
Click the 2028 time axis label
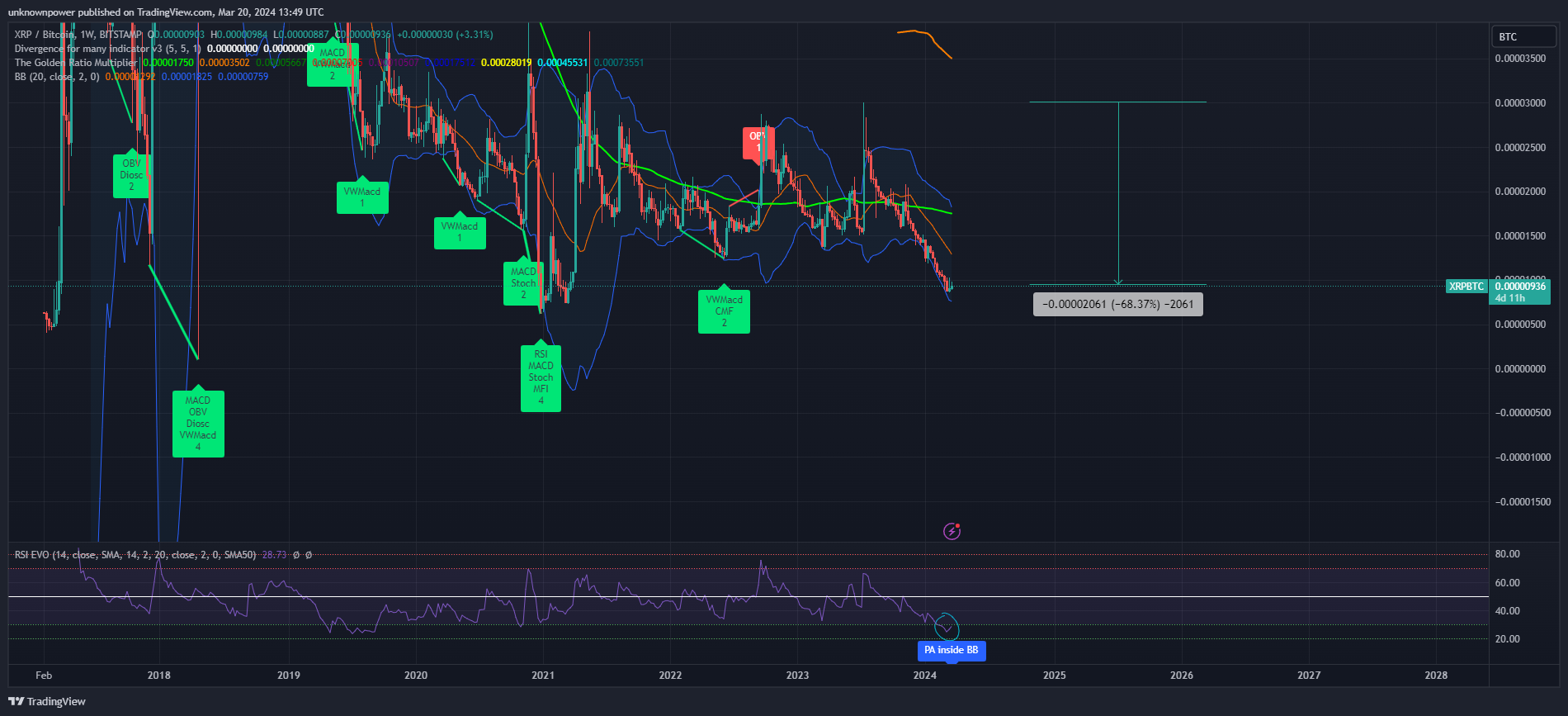pyautogui.click(x=1436, y=676)
